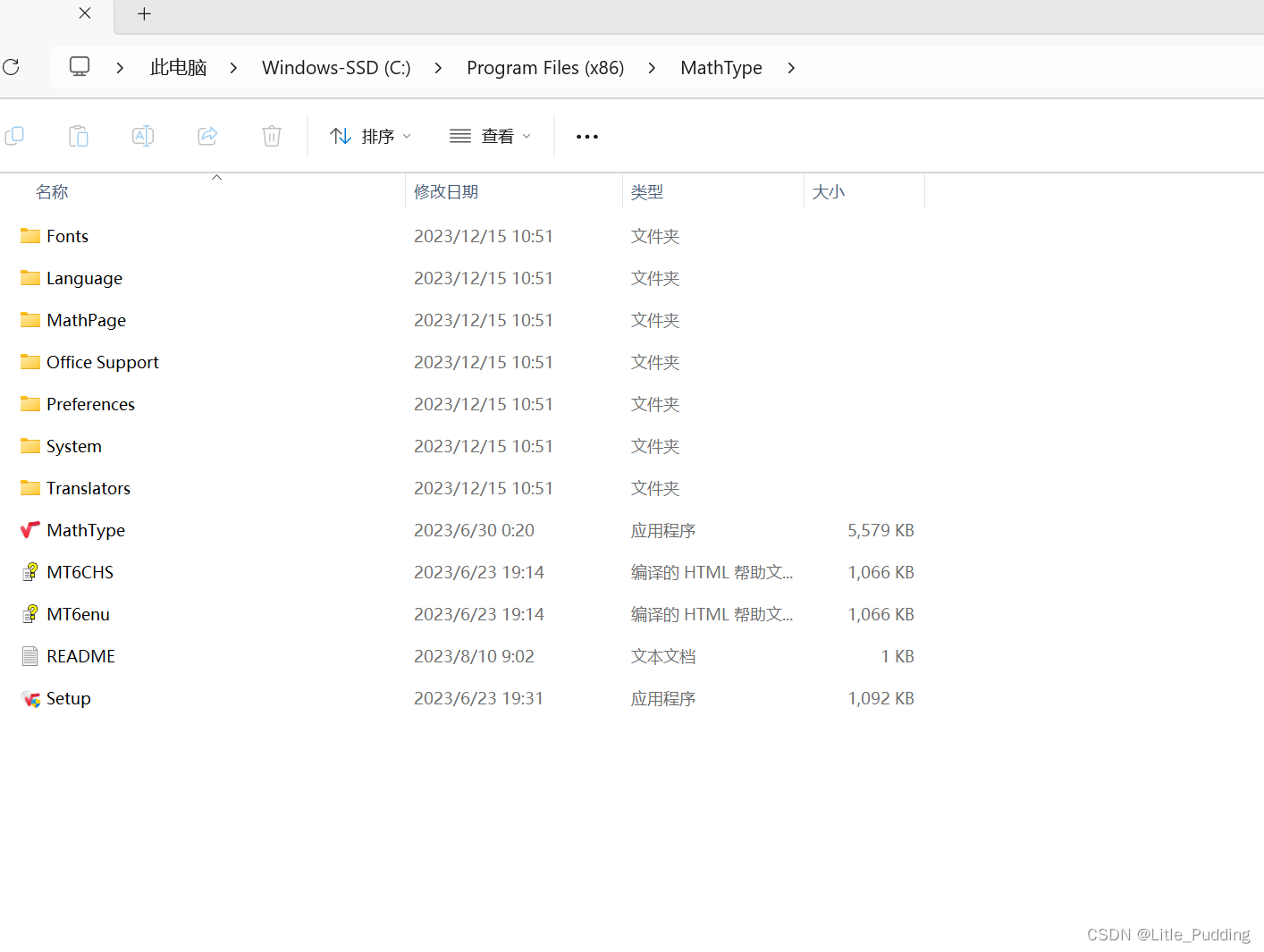Expand chevron after 此电脑
Viewport: 1264px width, 952px height.
233,68
